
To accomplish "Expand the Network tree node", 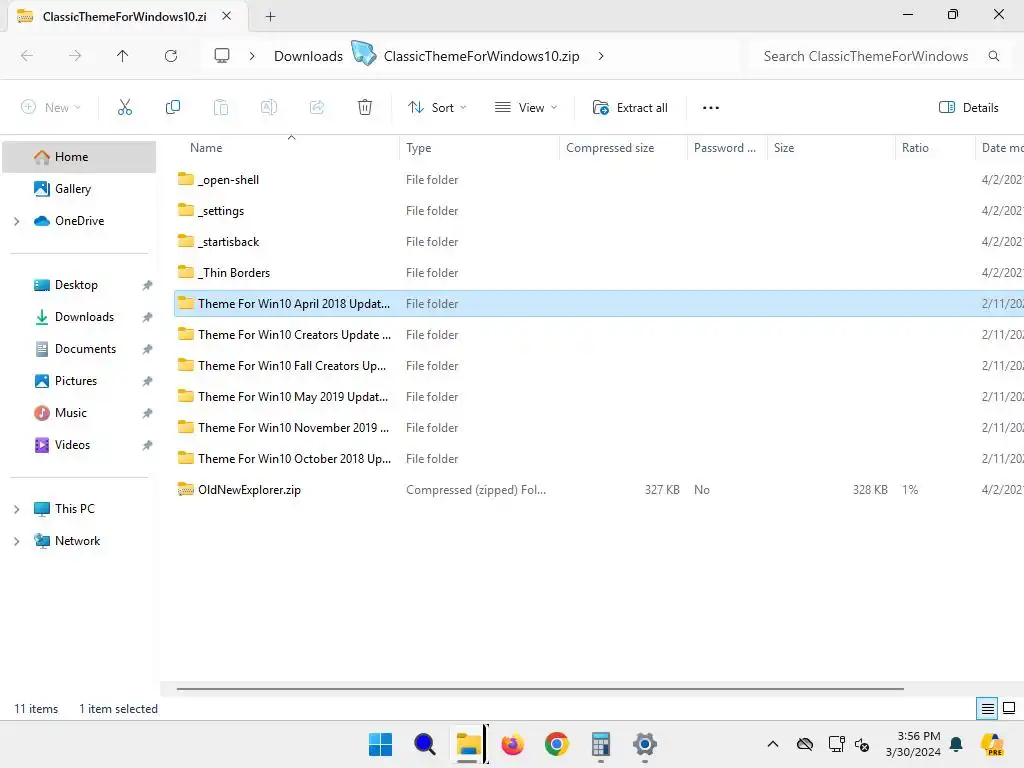I will pyautogui.click(x=17, y=541).
